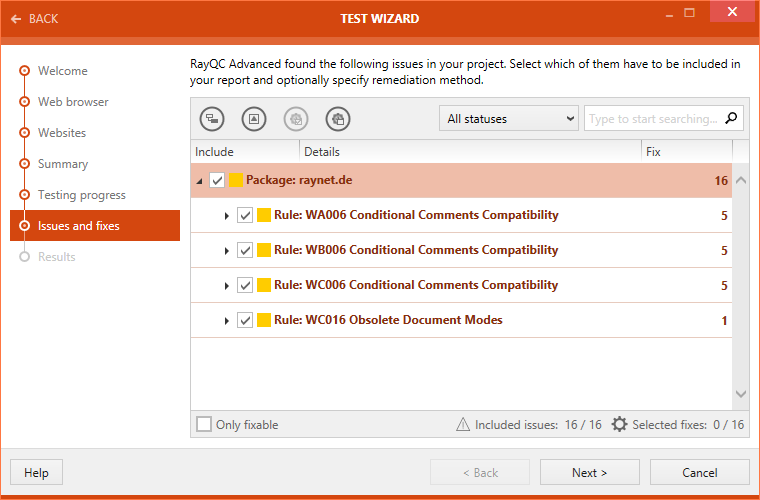Click the scroll up arrow of the list
The width and height of the screenshot is (760, 500).
(x=741, y=180)
